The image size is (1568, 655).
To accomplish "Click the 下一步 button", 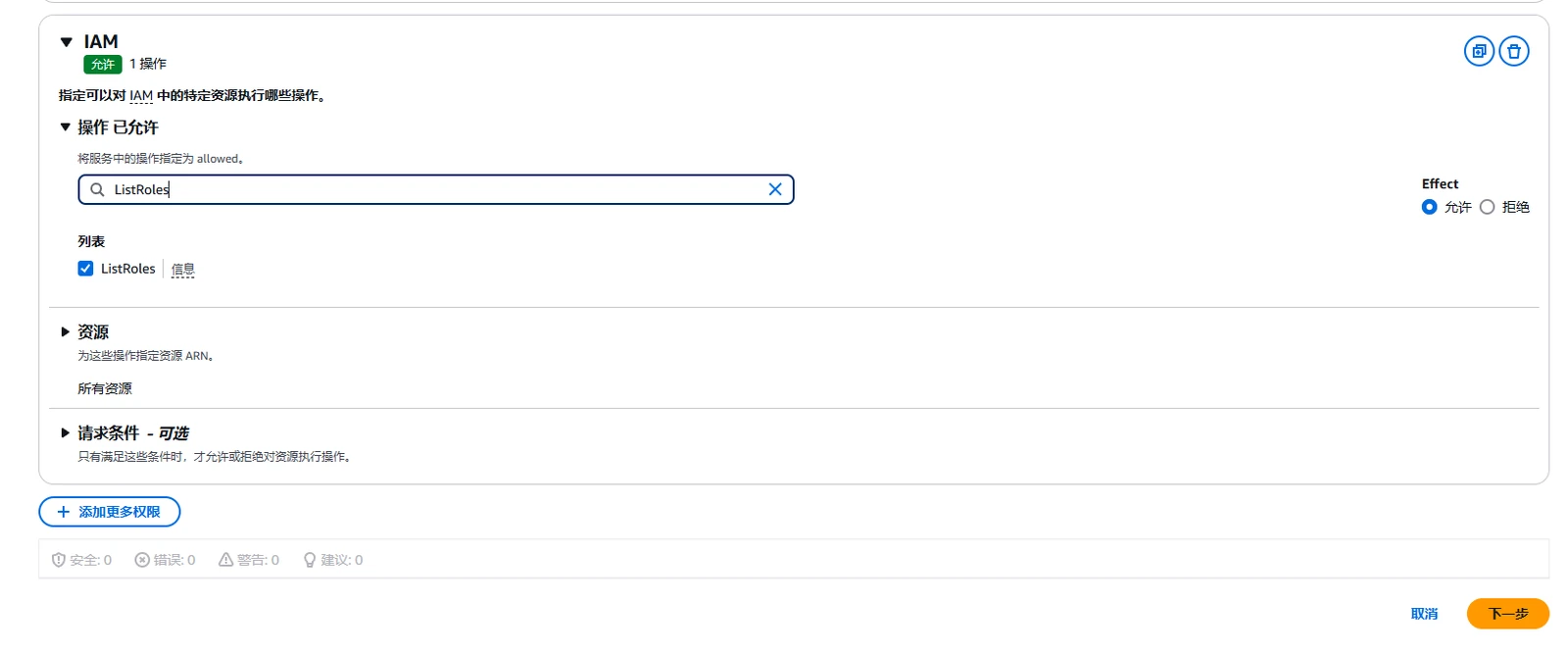I will coord(1507,614).
